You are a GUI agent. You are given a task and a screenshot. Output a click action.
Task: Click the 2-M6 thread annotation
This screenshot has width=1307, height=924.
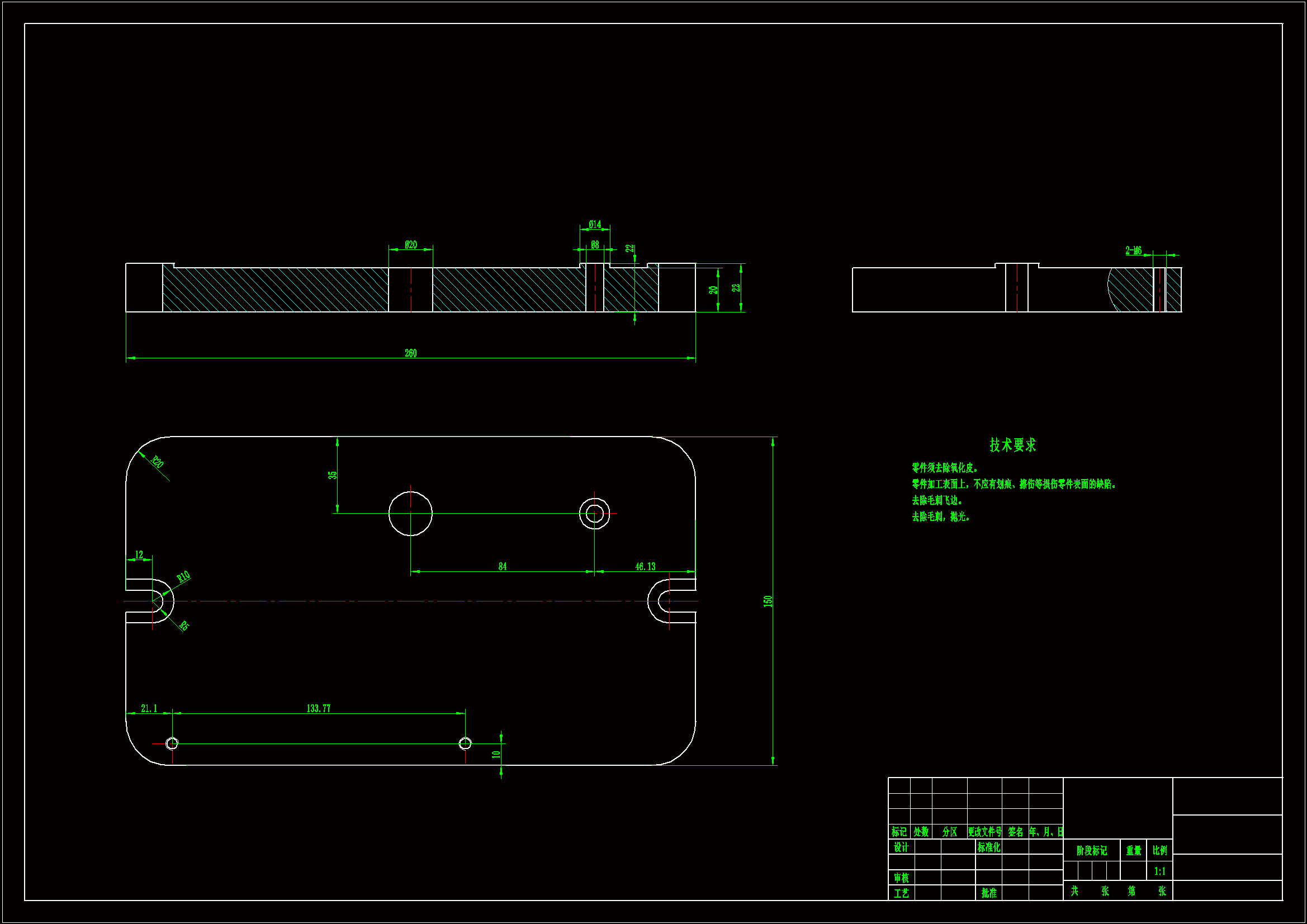(x=1133, y=250)
